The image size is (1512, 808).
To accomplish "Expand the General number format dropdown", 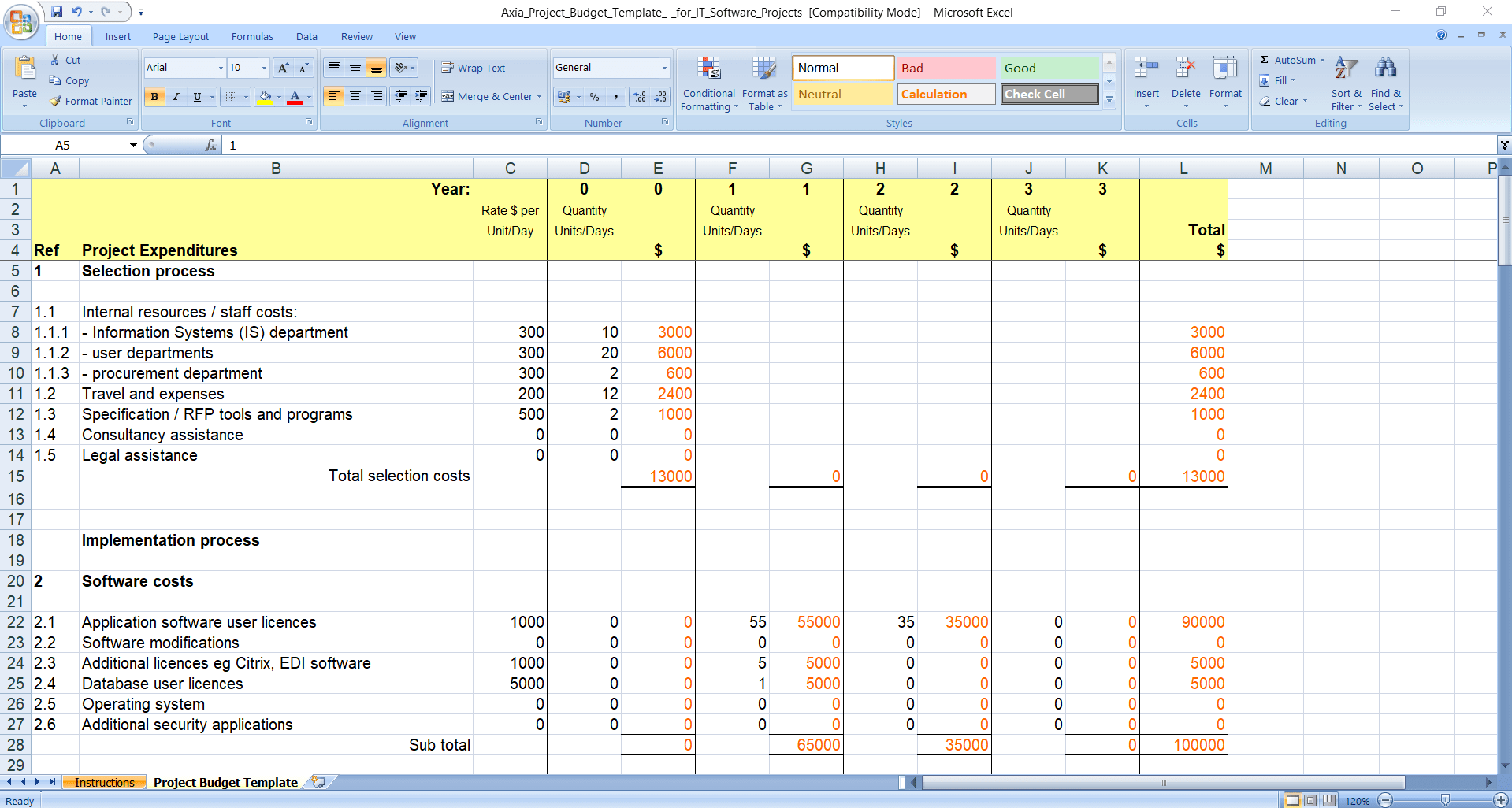I will click(663, 69).
